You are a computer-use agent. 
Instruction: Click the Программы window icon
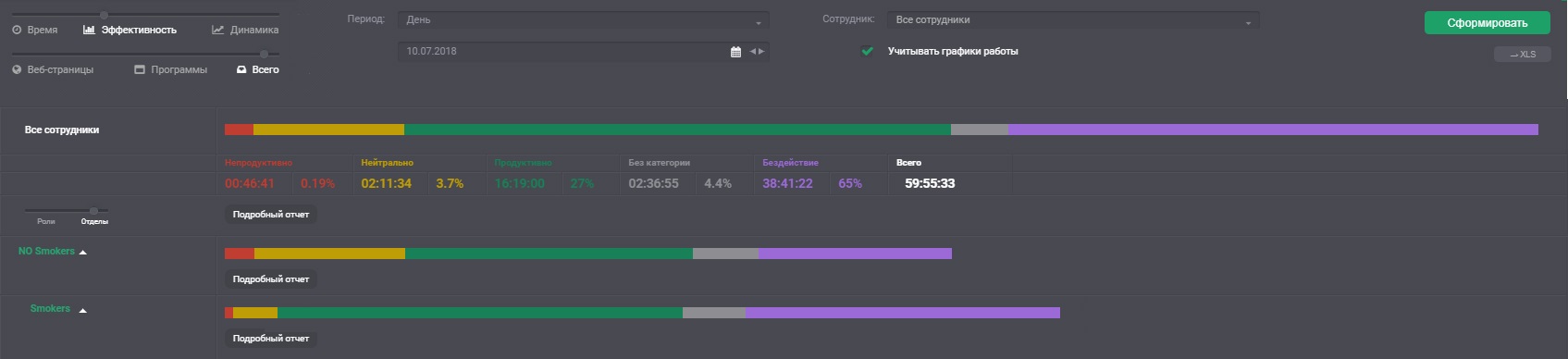point(140,69)
